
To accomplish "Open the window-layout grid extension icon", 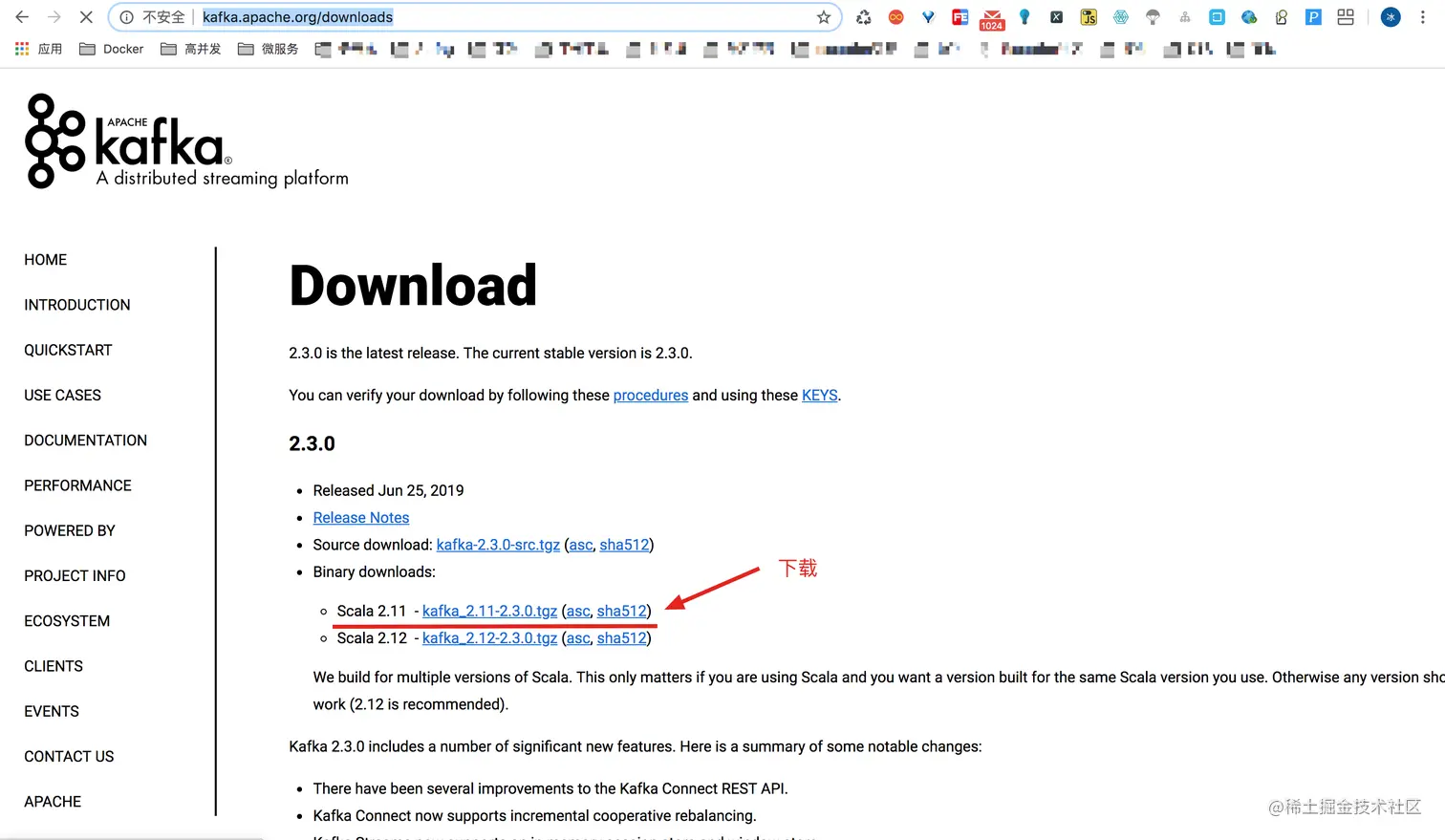I will [x=1346, y=17].
